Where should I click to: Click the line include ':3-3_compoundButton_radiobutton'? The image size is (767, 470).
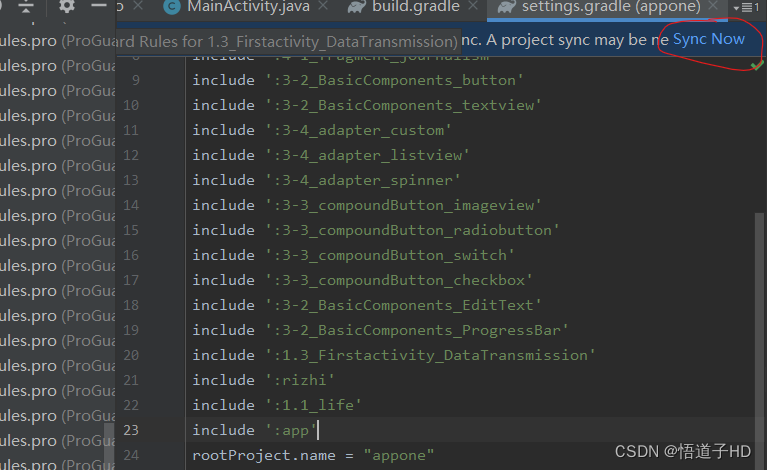tap(376, 230)
